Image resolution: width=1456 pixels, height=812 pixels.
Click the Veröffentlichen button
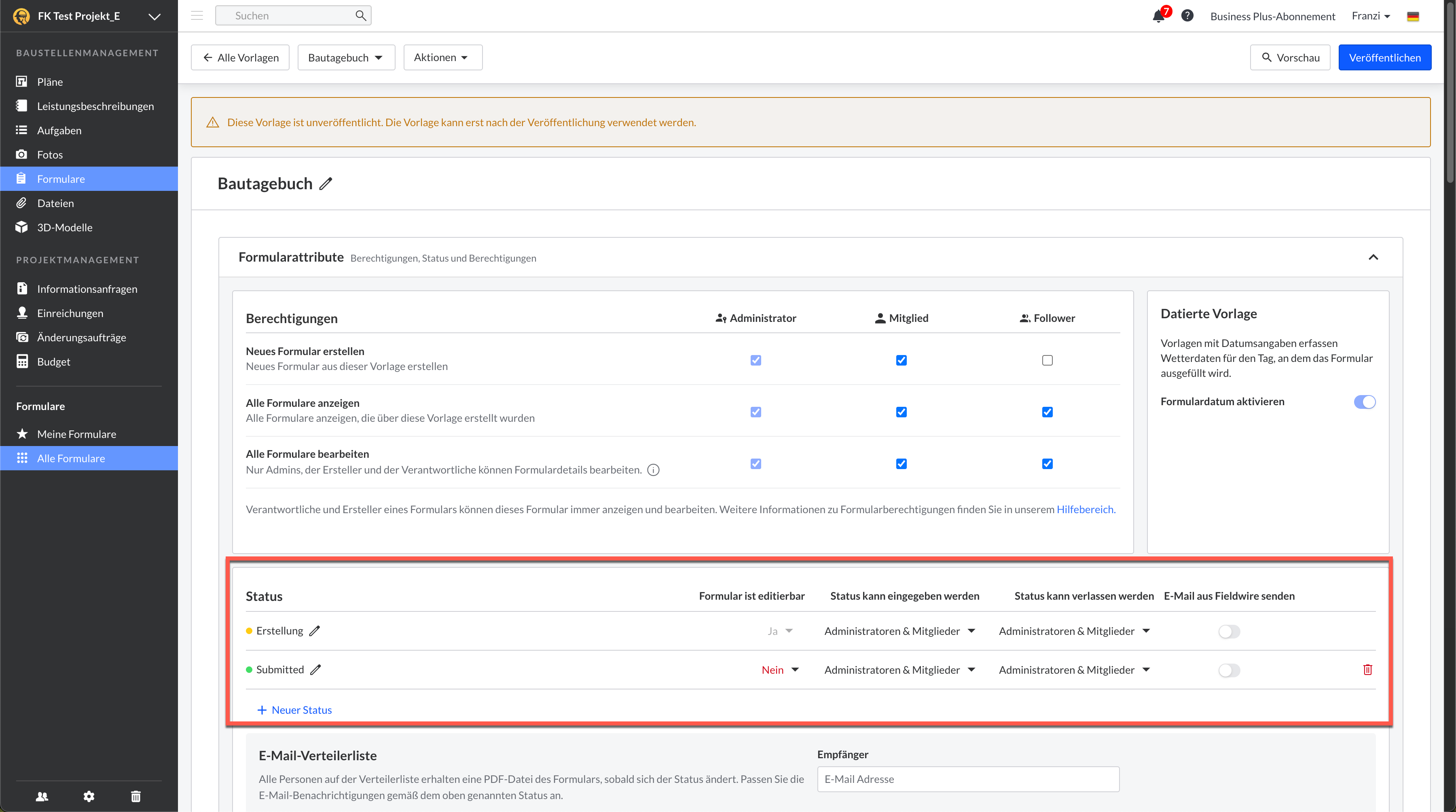point(1384,58)
